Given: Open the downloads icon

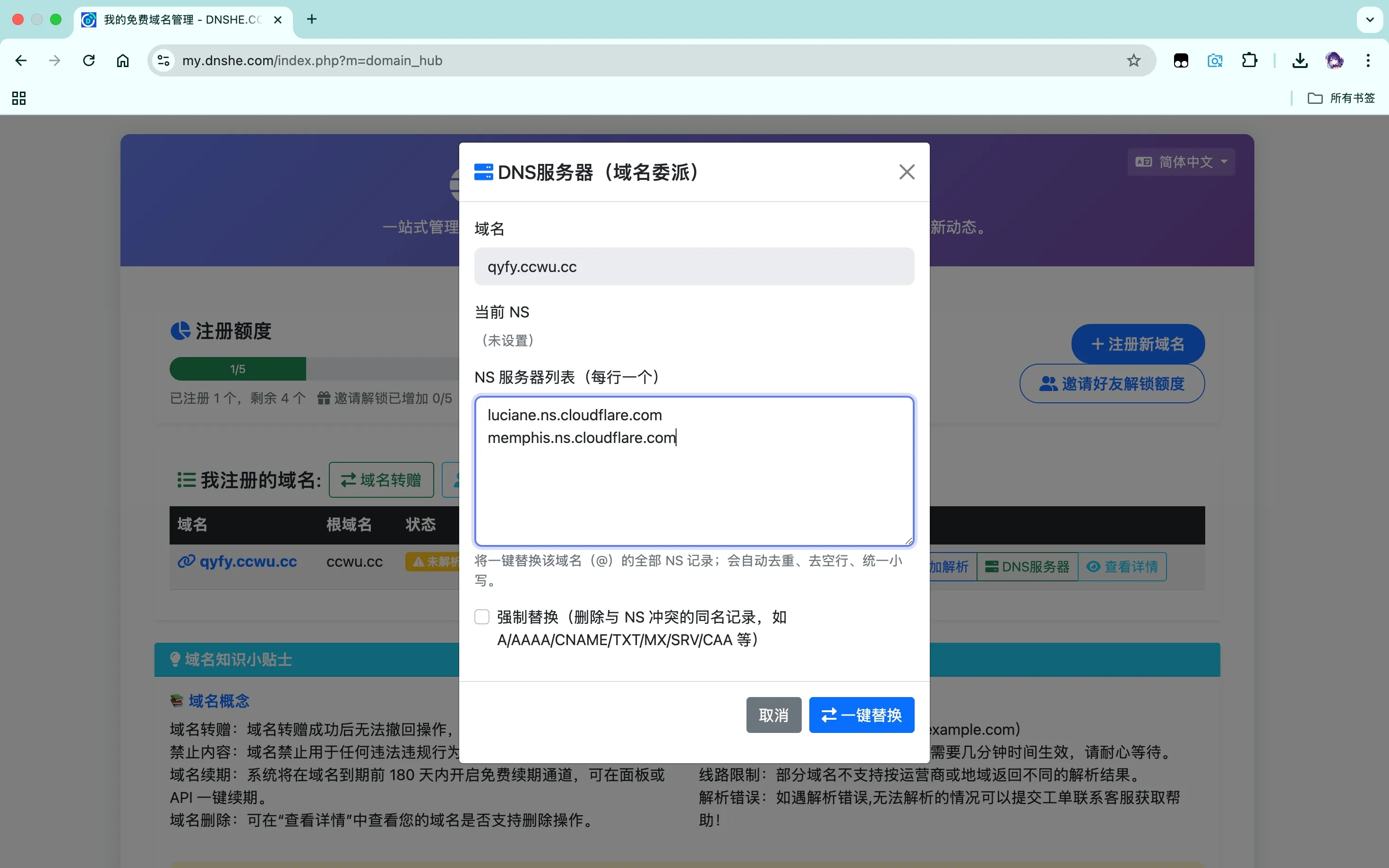Looking at the screenshot, I should (1299, 60).
